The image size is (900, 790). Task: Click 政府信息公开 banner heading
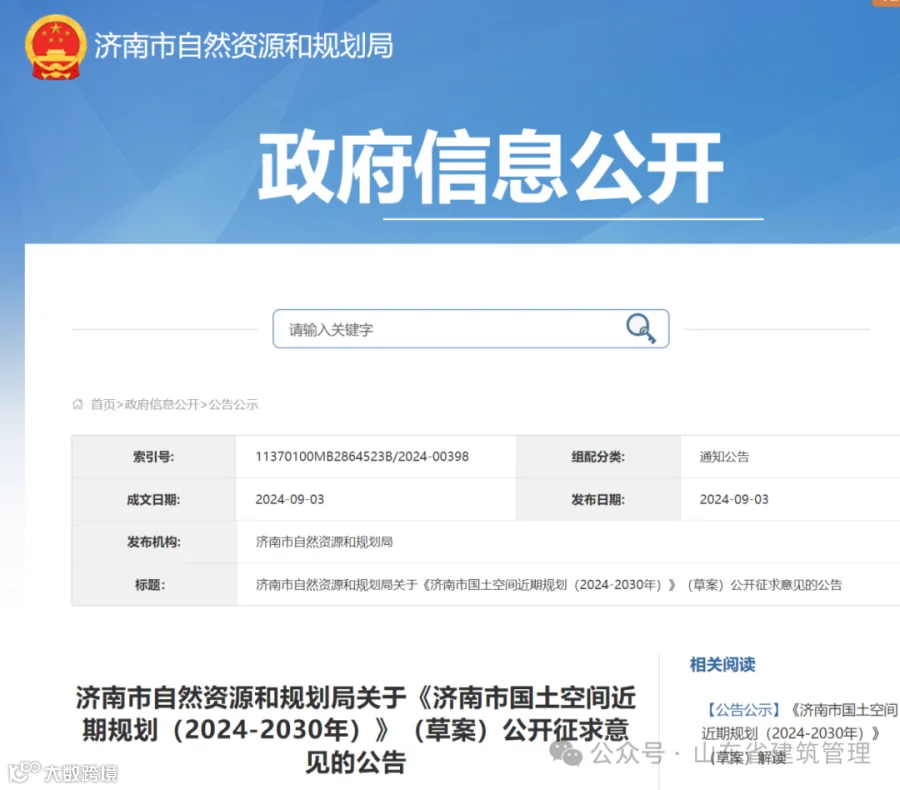491,166
